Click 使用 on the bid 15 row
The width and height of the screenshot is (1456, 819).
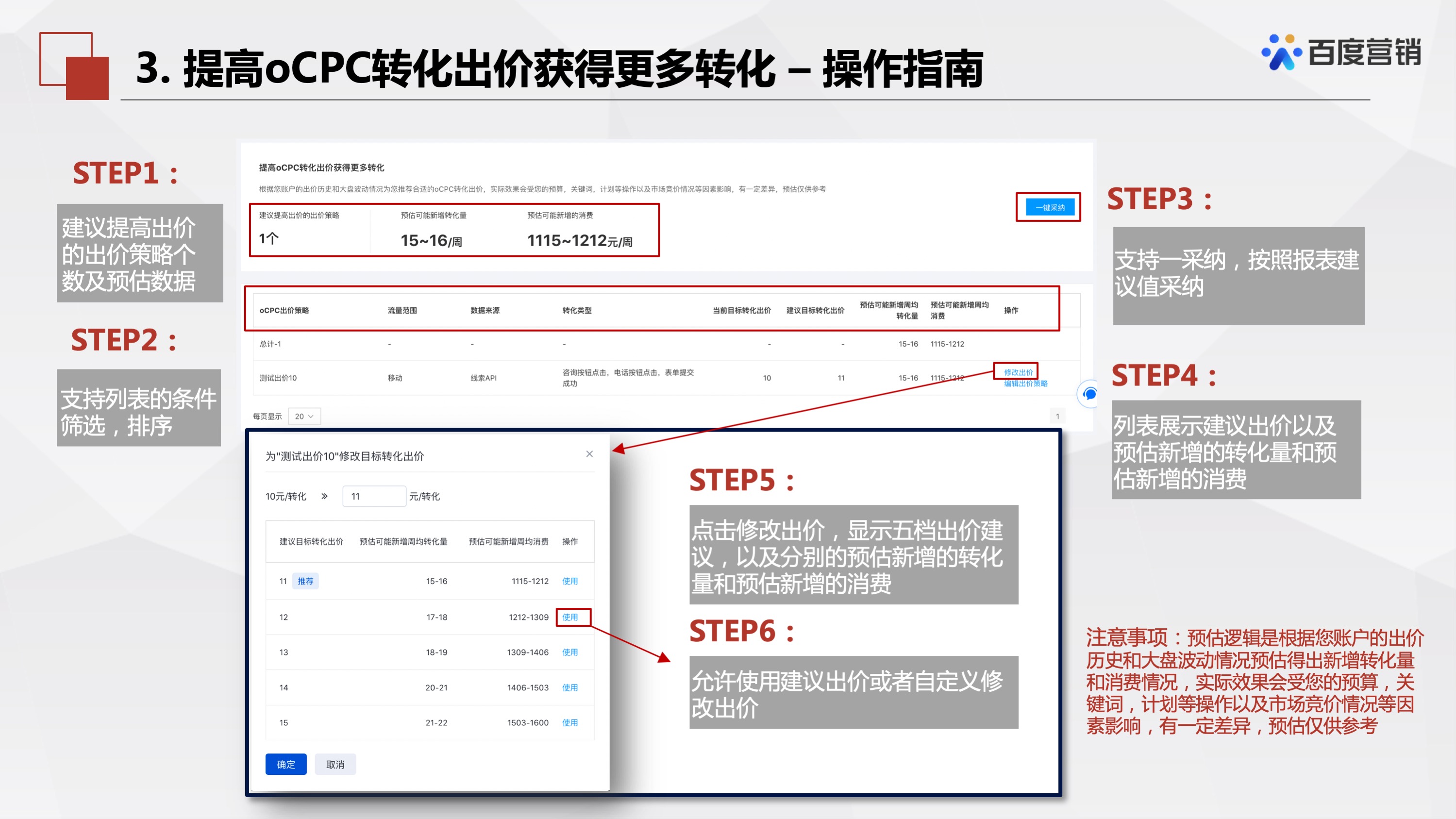[571, 722]
